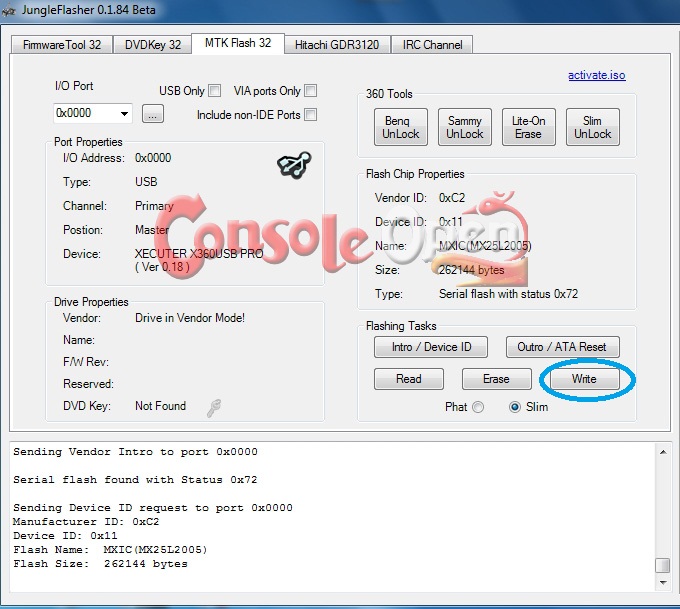Select the MTK Flash 32 tab

pos(238,43)
